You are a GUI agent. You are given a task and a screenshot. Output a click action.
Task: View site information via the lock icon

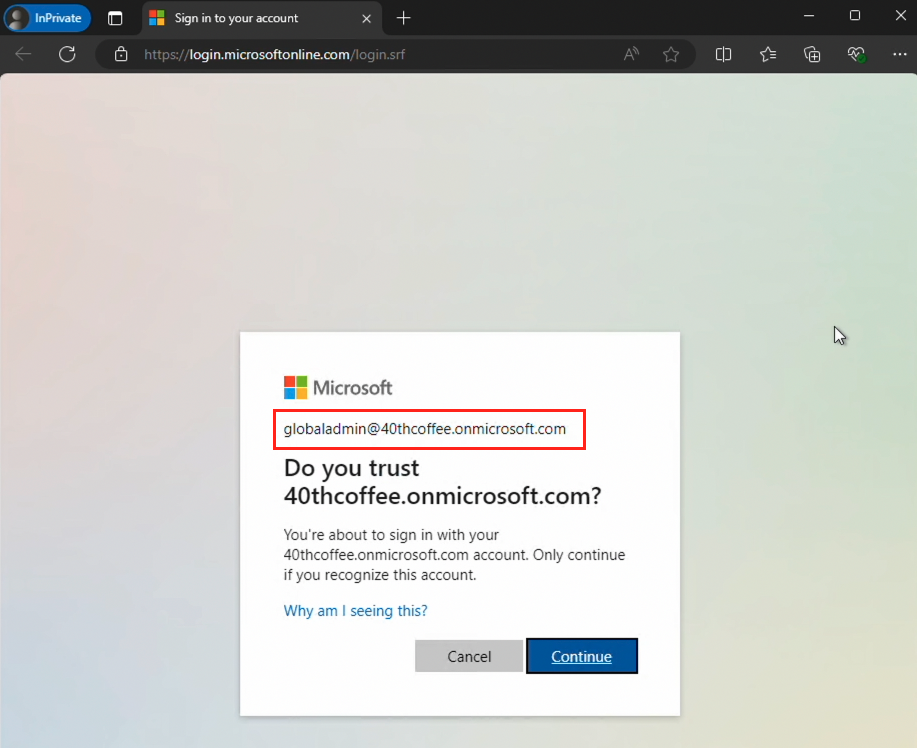pyautogui.click(x=121, y=54)
